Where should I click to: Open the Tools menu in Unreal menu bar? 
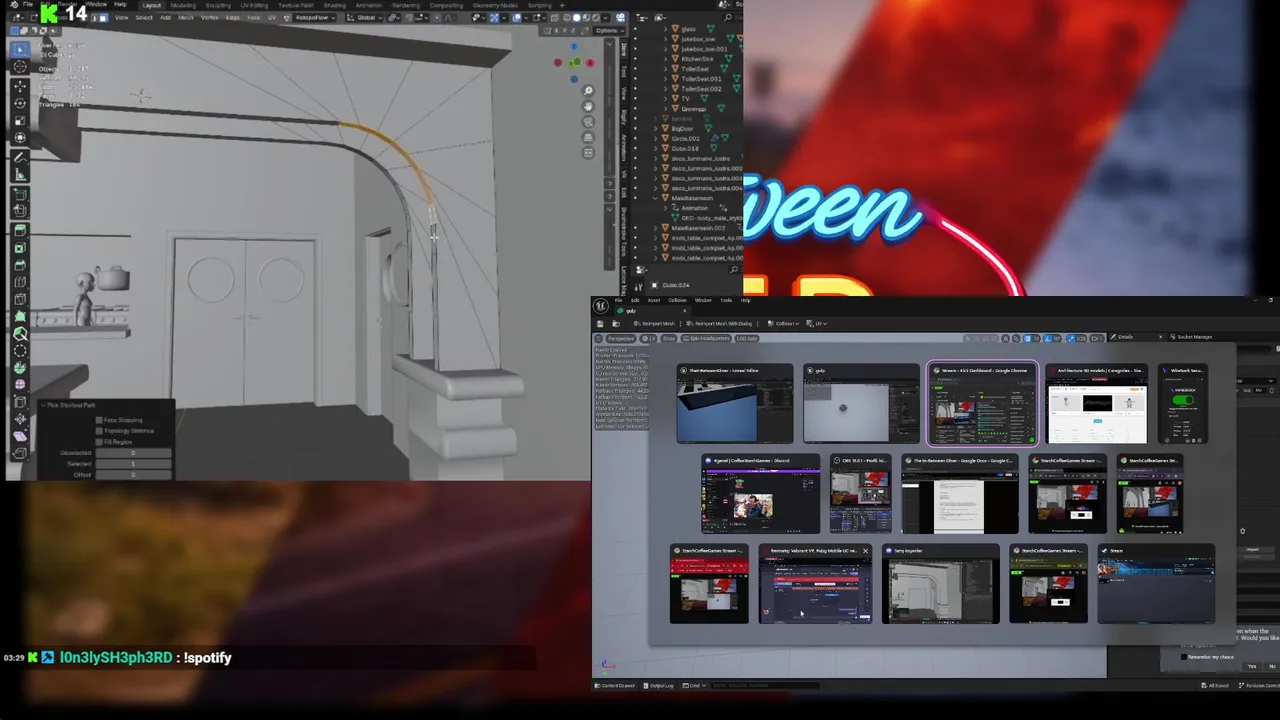click(x=728, y=300)
